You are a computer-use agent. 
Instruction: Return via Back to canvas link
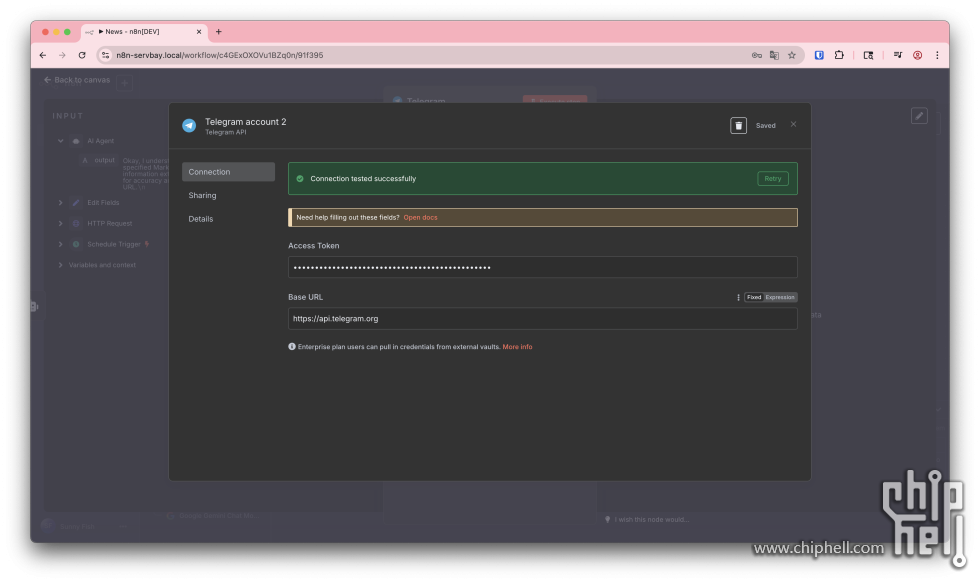[x=77, y=80]
